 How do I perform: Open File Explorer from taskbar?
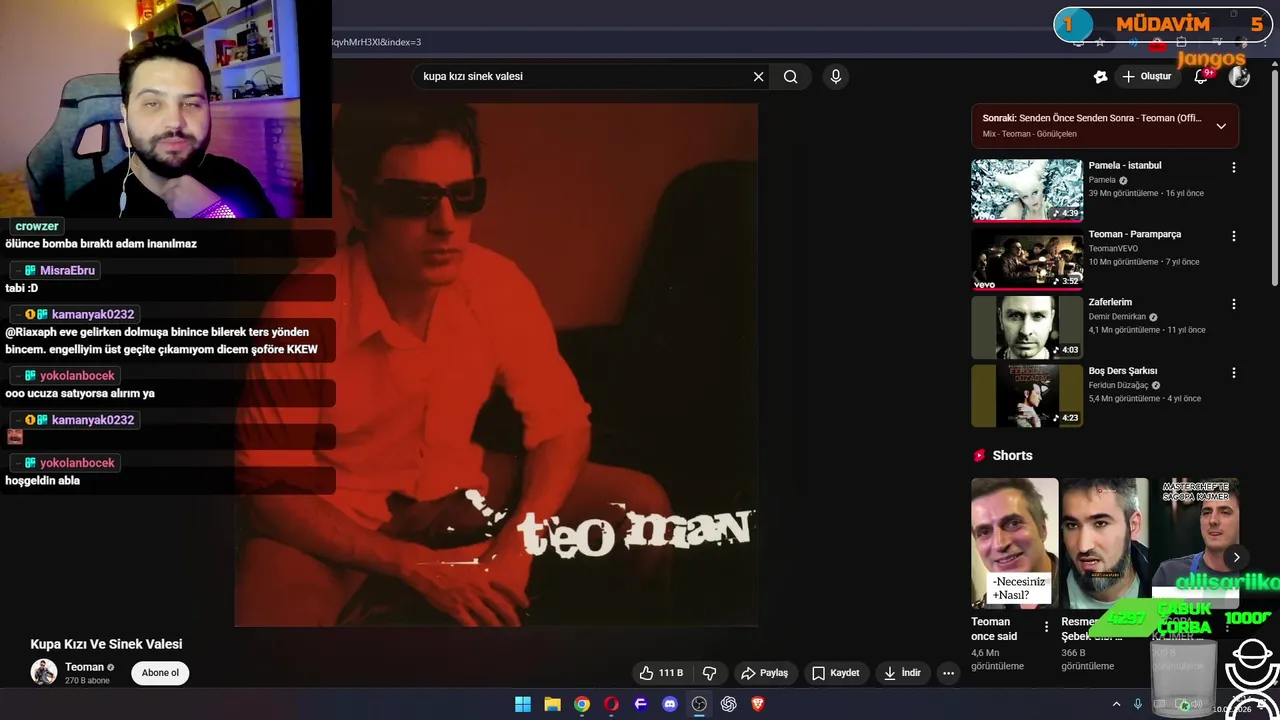tap(552, 704)
